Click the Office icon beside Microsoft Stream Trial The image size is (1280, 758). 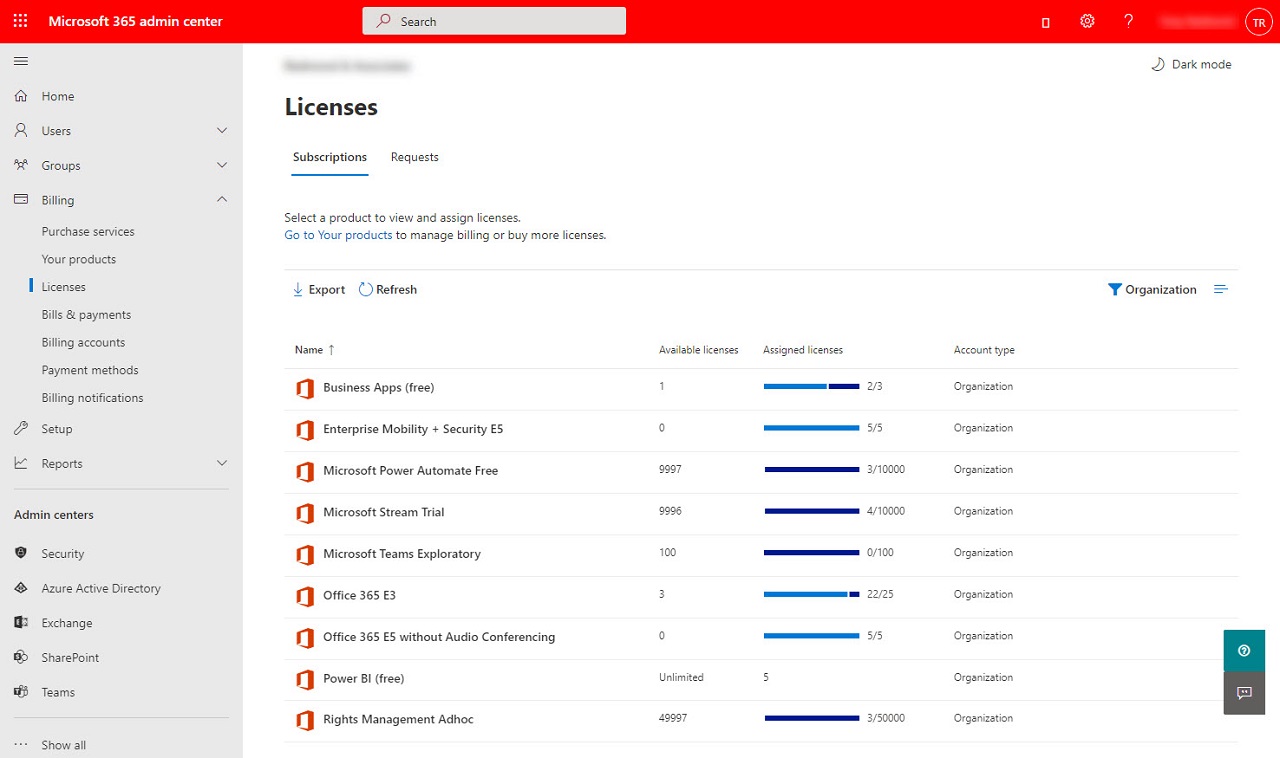coord(305,513)
